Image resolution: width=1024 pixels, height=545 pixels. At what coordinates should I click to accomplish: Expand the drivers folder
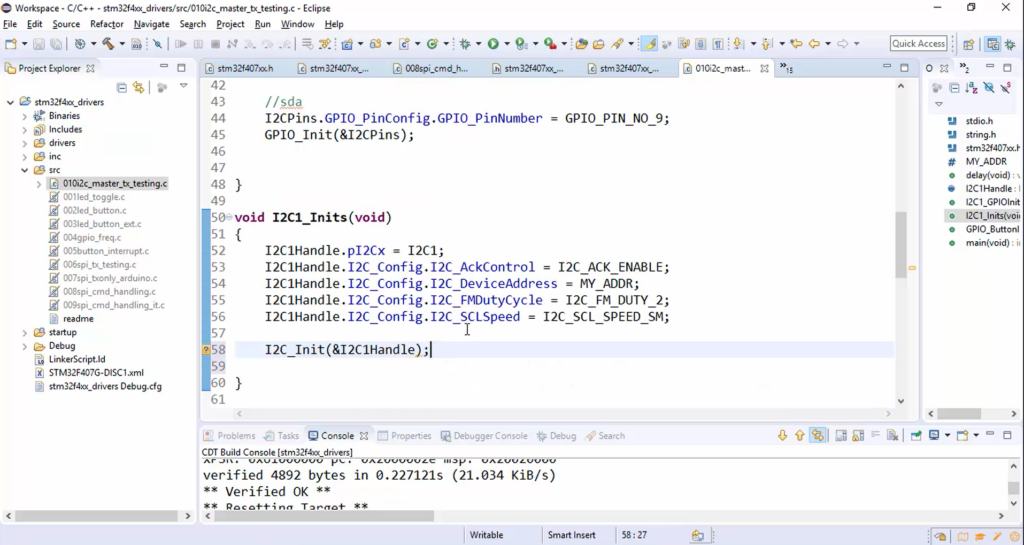[x=25, y=143]
